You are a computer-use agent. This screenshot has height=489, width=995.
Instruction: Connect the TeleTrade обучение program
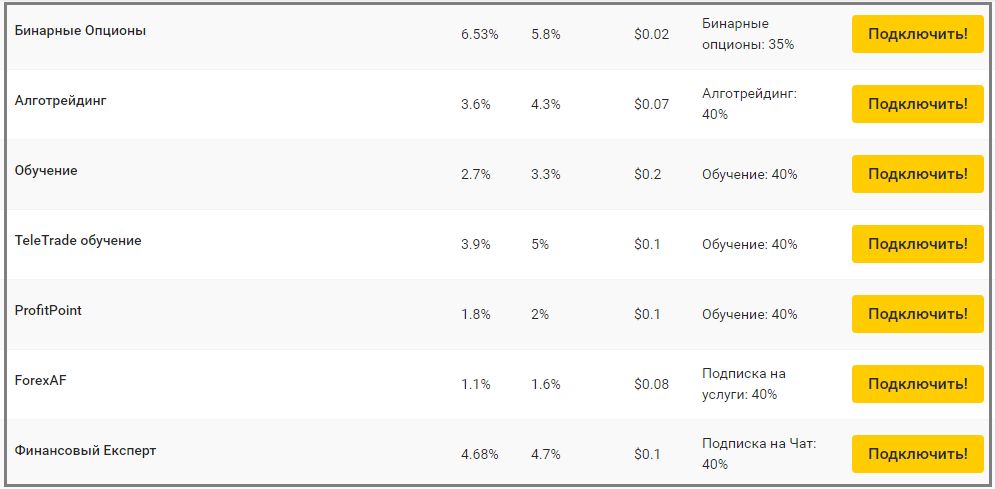point(918,244)
